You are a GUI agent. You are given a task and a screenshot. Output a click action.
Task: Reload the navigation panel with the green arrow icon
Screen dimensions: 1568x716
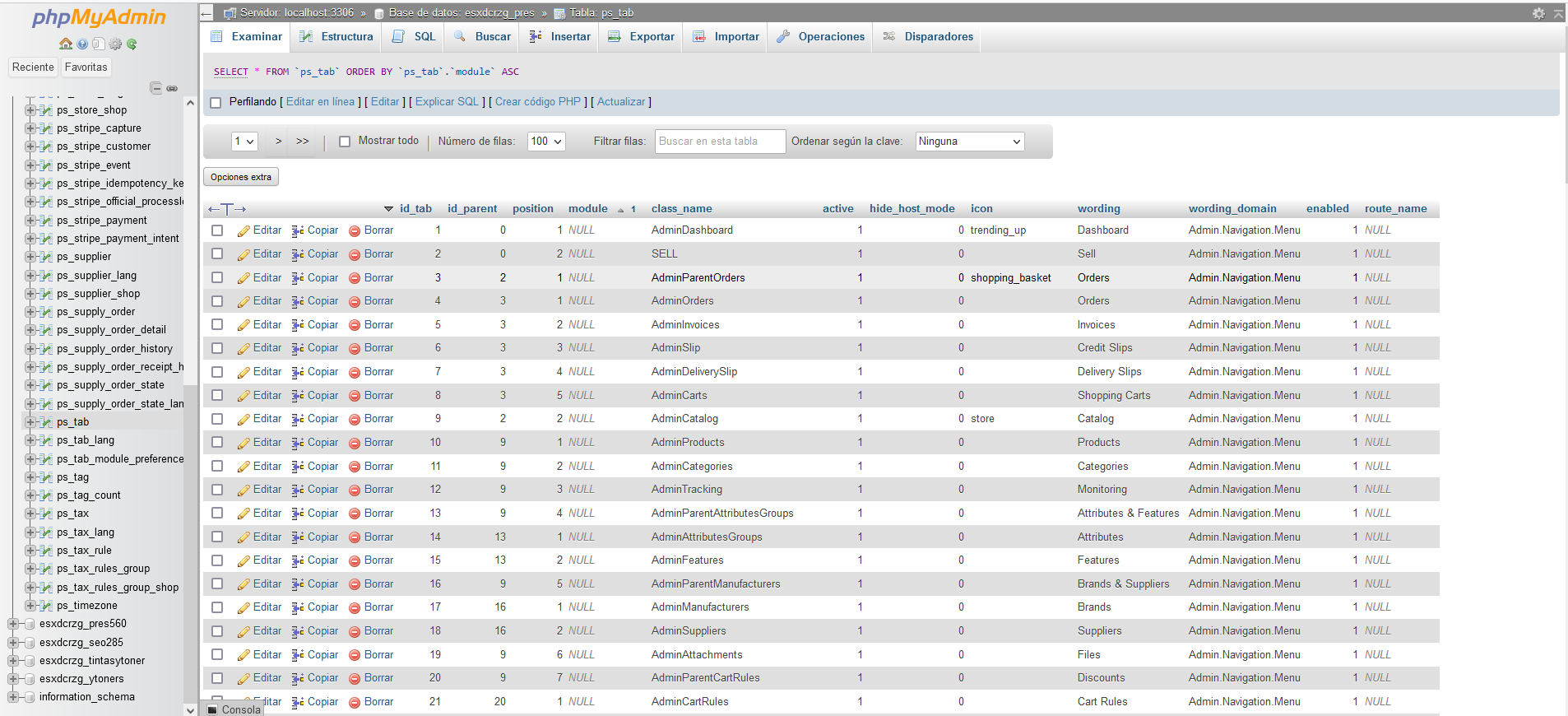coord(132,44)
